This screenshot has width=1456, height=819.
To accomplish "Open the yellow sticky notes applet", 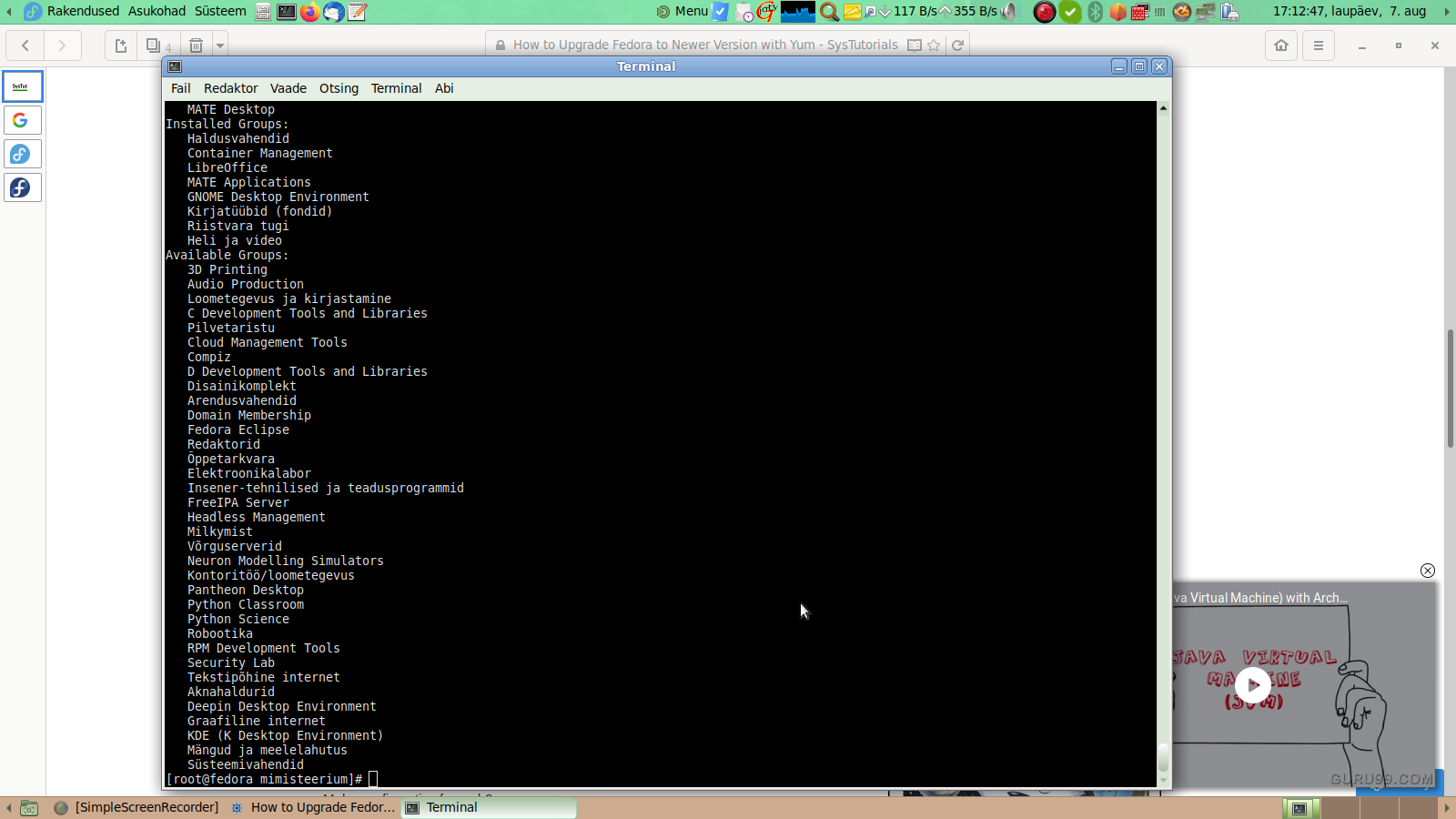I will 853,12.
